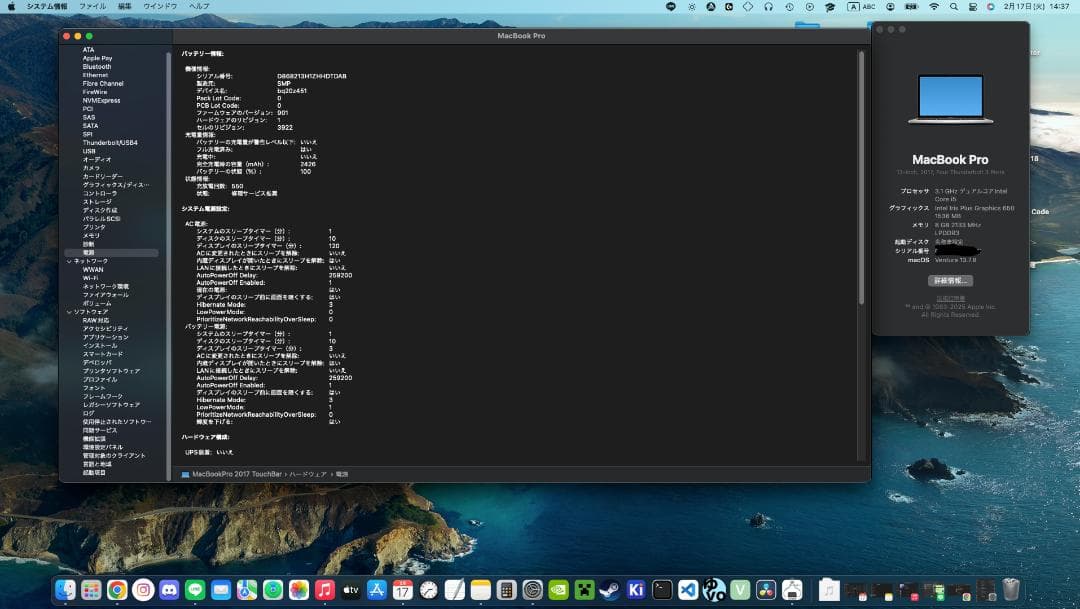Click the battery icon in the menu bar

click(x=911, y=7)
